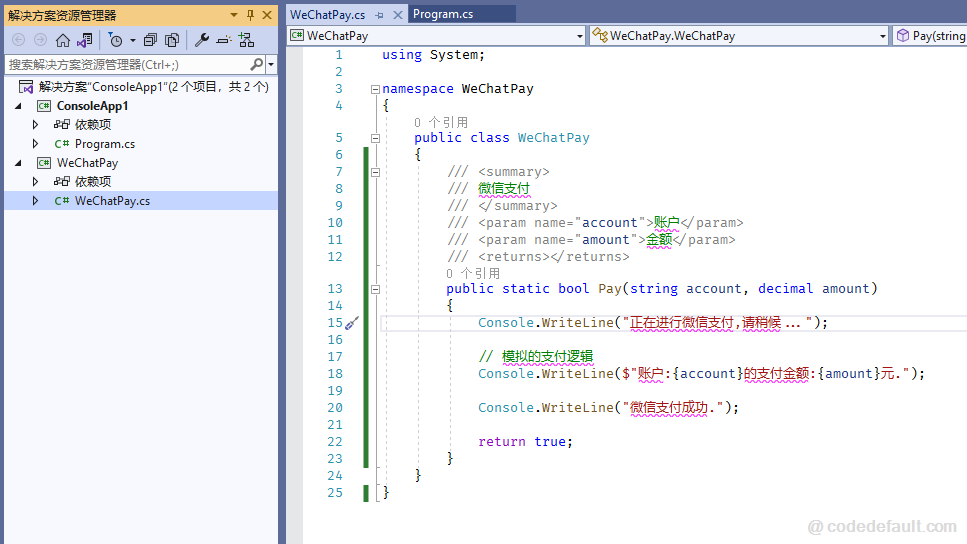Click the ConsoleApp1 project C# icon

point(44,106)
